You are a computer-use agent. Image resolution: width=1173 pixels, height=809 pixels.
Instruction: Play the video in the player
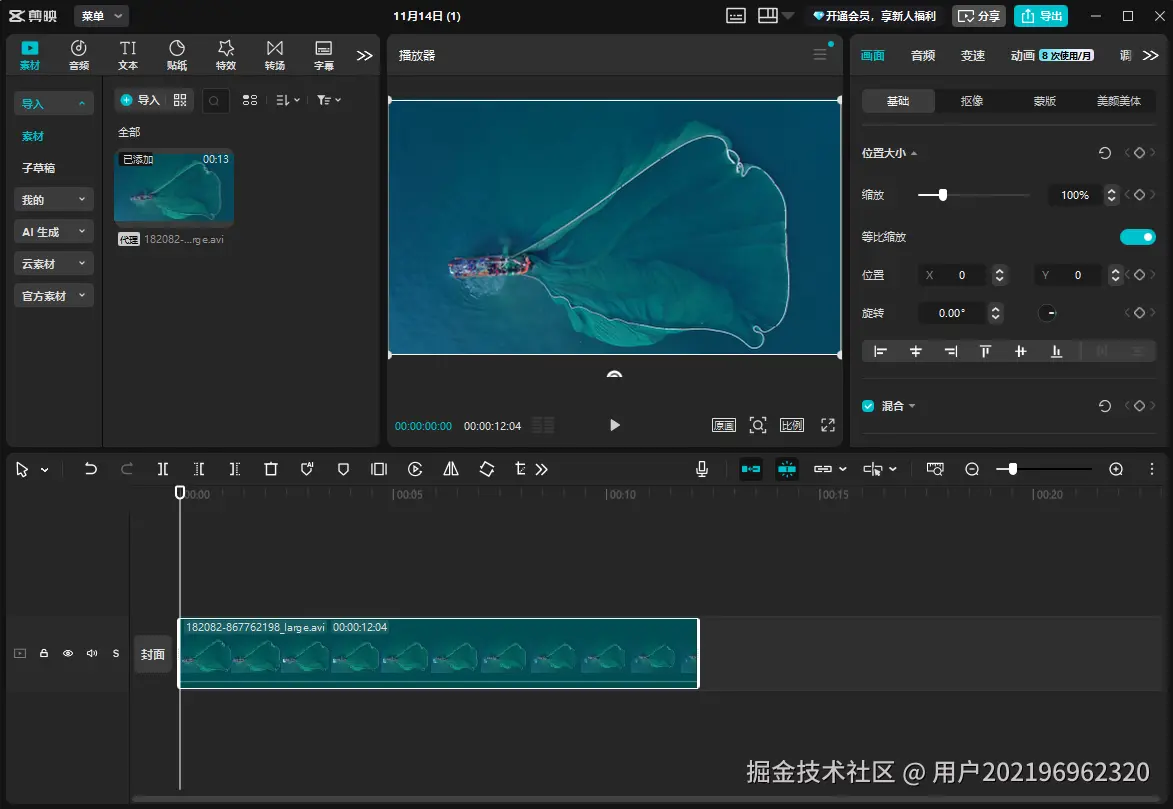coord(615,425)
